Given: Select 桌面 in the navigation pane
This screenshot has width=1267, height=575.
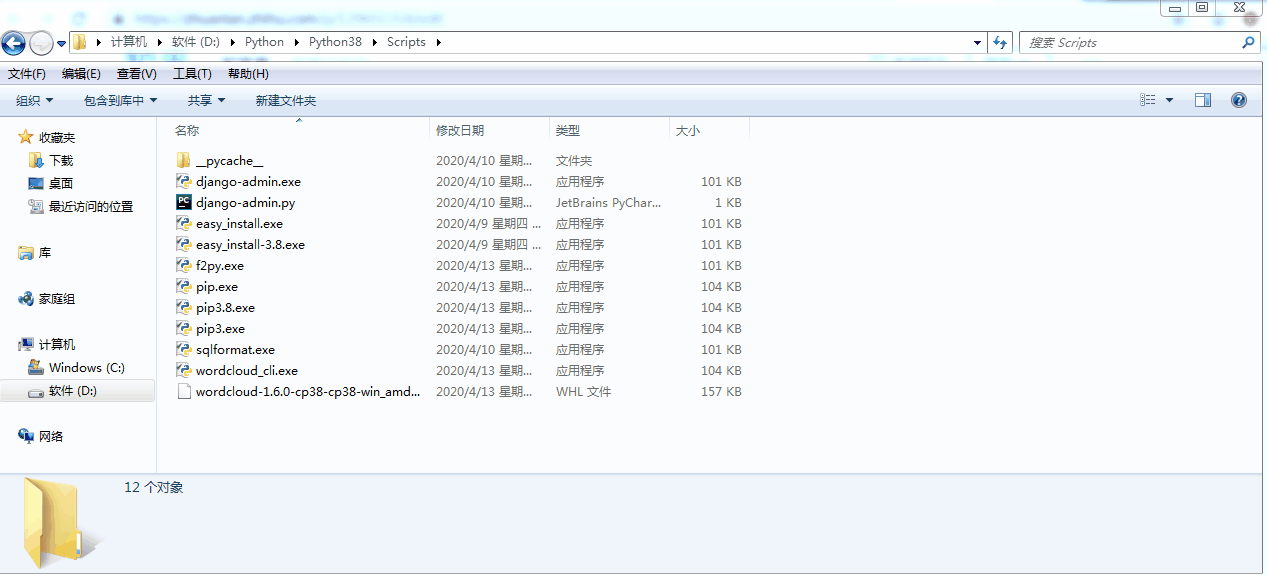Looking at the screenshot, I should tap(61, 184).
